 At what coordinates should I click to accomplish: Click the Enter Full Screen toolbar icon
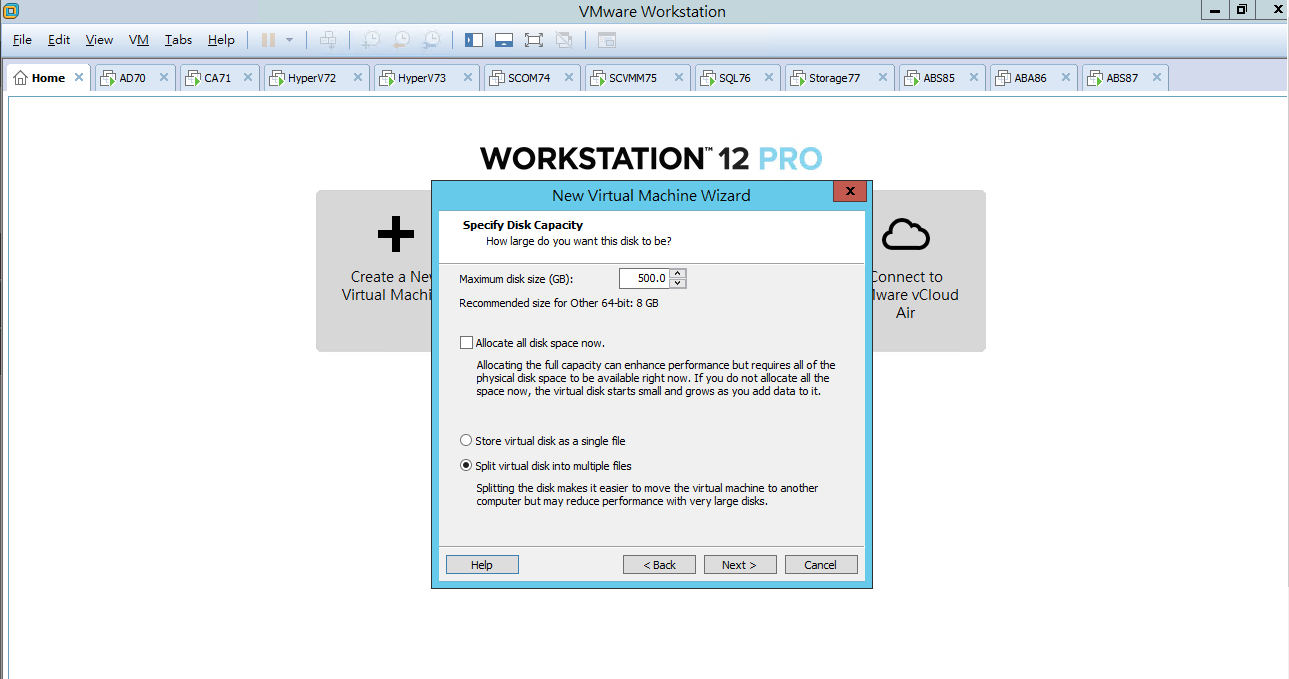pos(534,40)
